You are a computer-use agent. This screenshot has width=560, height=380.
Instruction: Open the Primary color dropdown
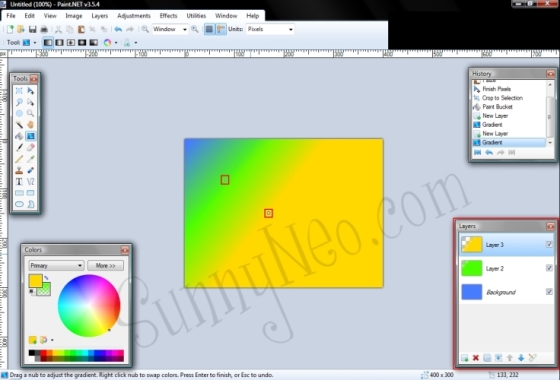coord(56,265)
